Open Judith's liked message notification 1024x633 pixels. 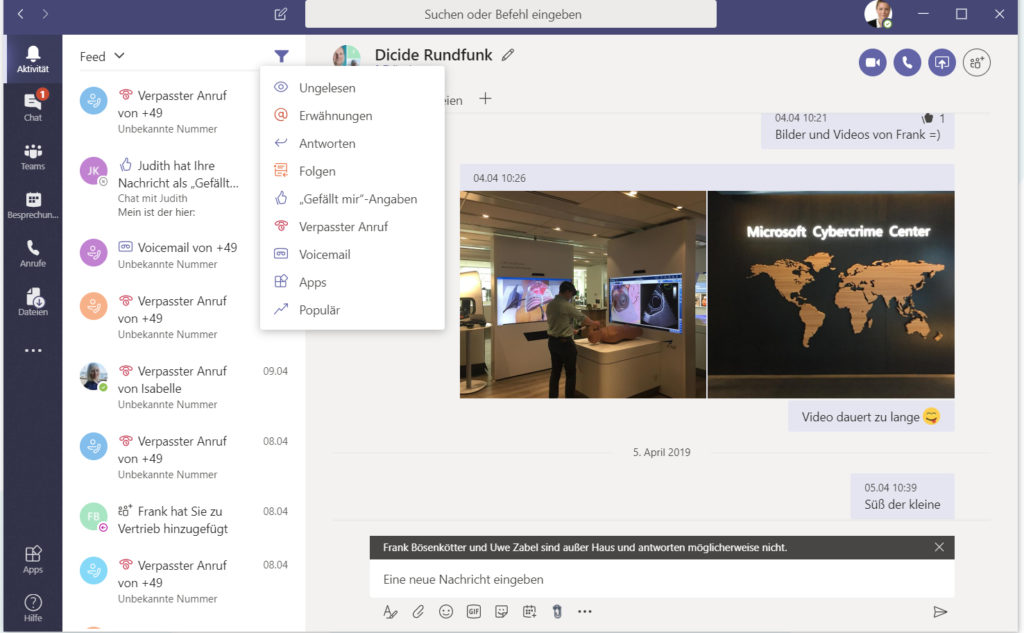pos(184,187)
